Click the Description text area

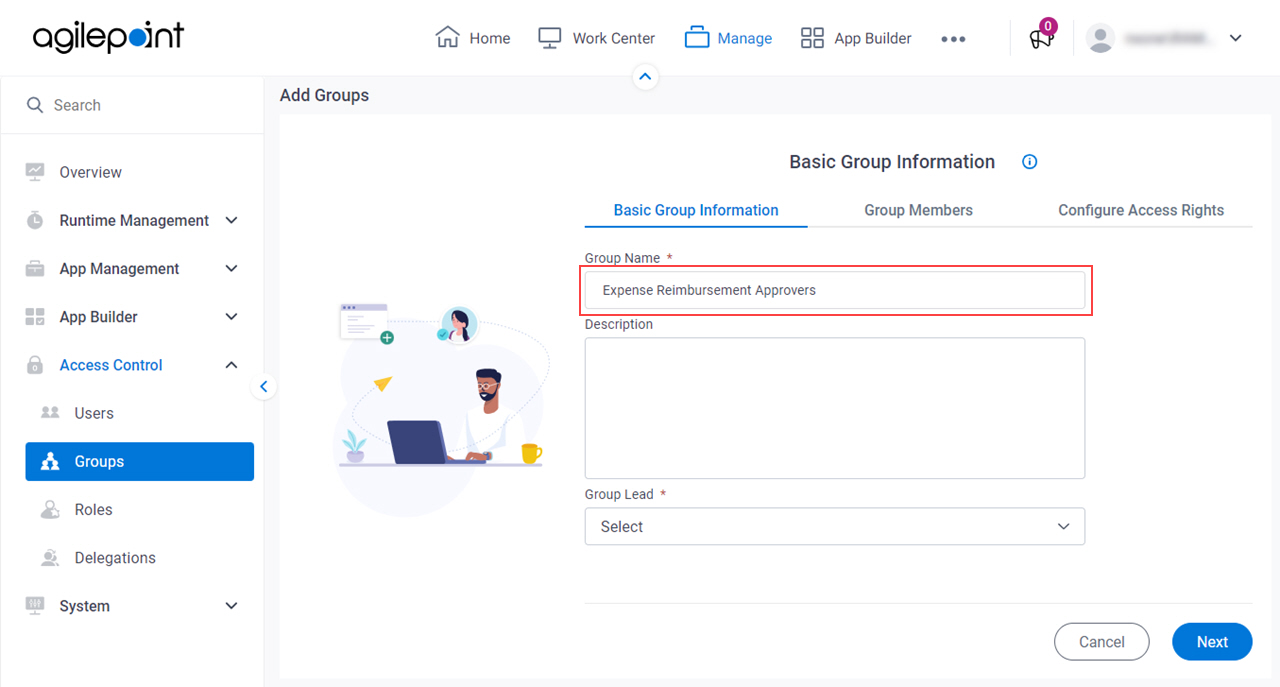[x=835, y=408]
